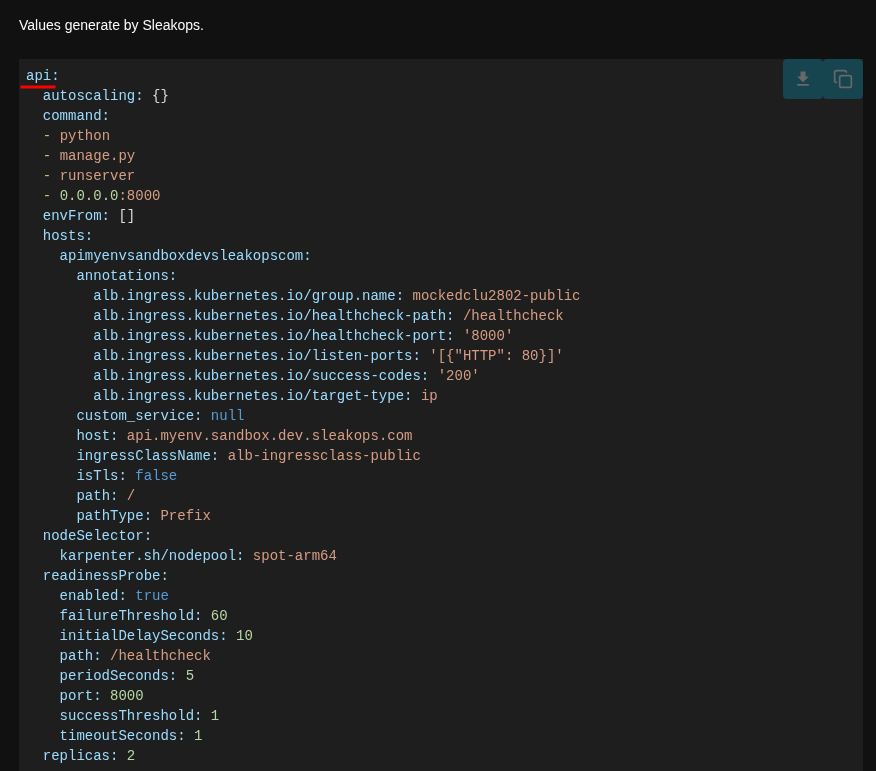Click the 'enabled: true' line

tap(114, 596)
